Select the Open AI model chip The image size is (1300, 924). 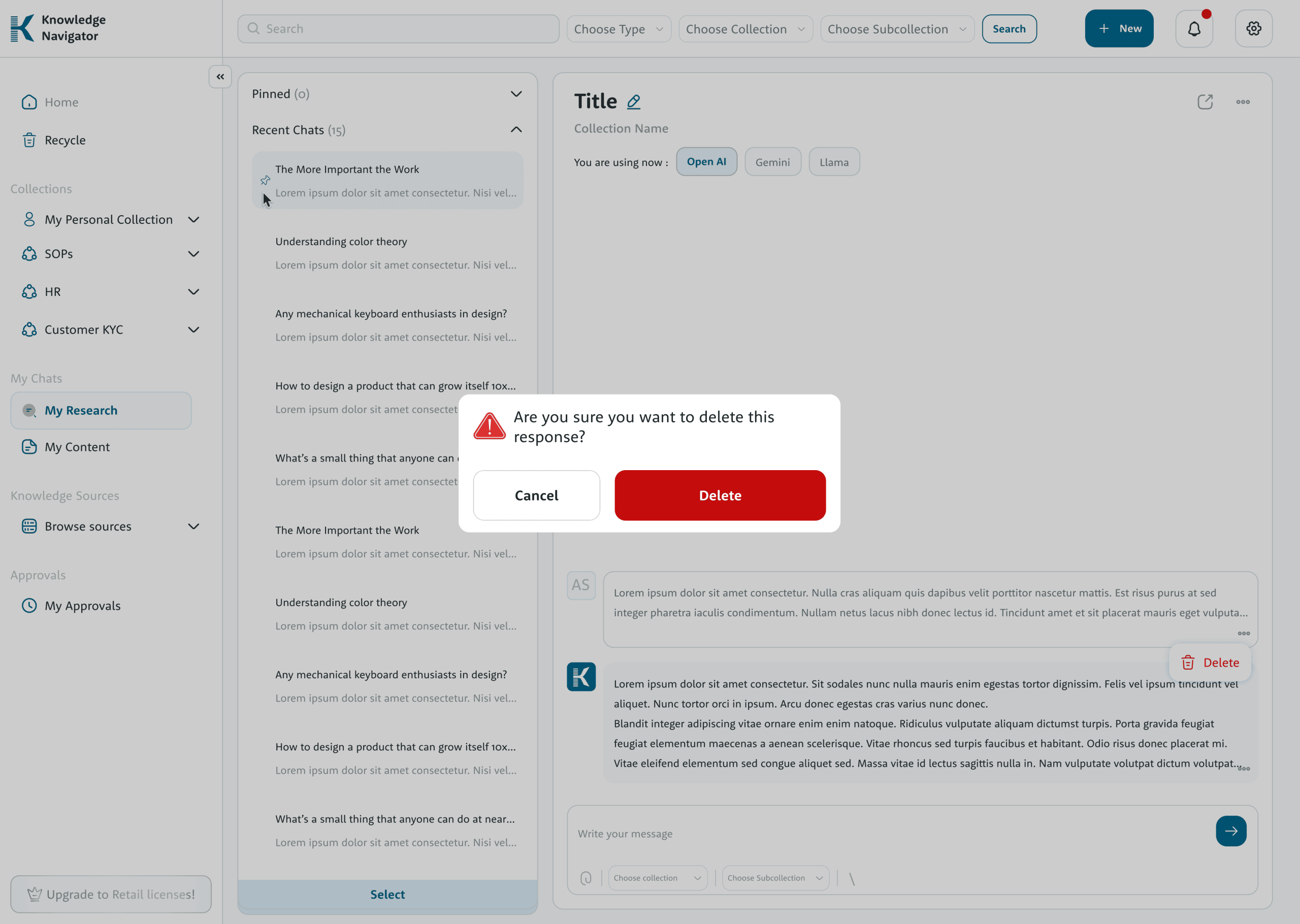click(706, 161)
